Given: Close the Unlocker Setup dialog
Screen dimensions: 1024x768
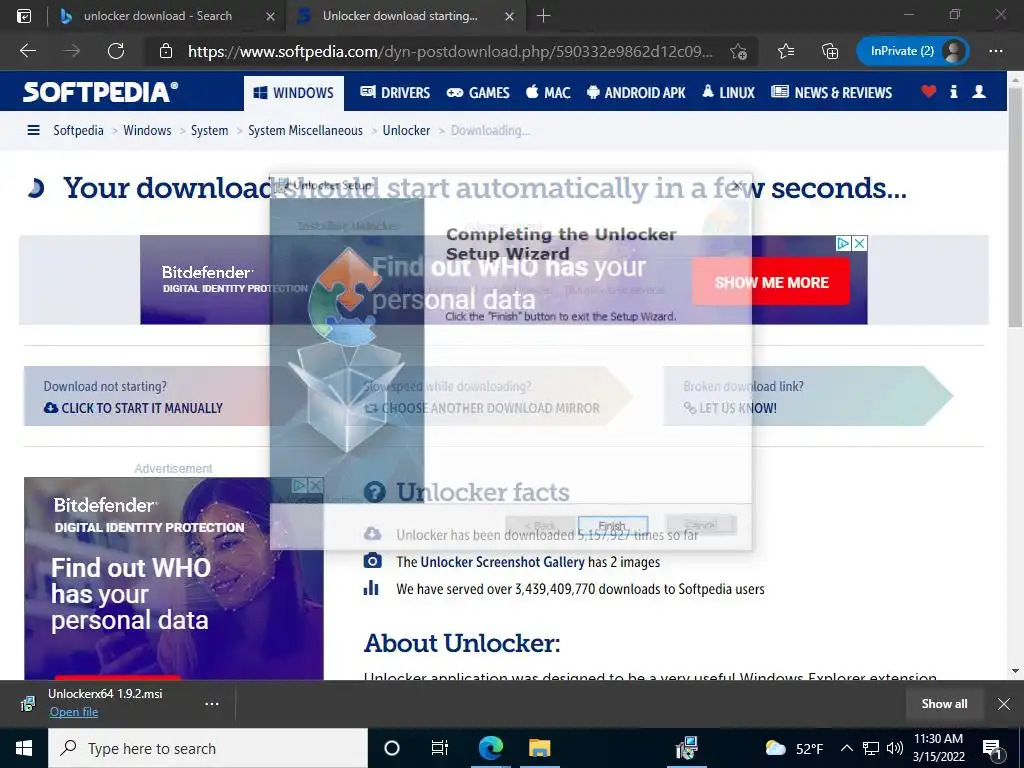Looking at the screenshot, I should coord(737,185).
